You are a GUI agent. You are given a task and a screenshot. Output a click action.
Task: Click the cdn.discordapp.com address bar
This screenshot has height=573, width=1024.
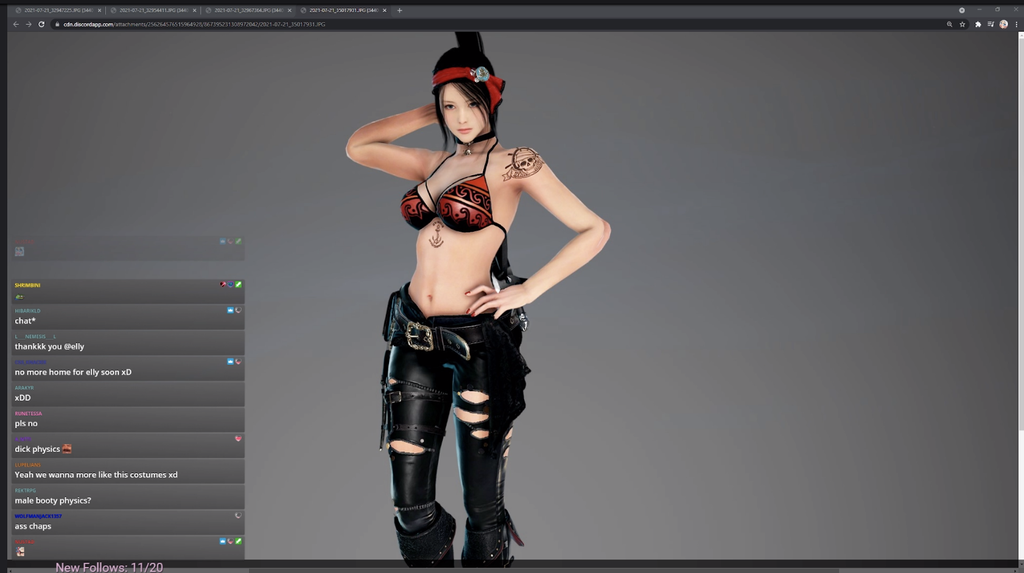(496, 24)
